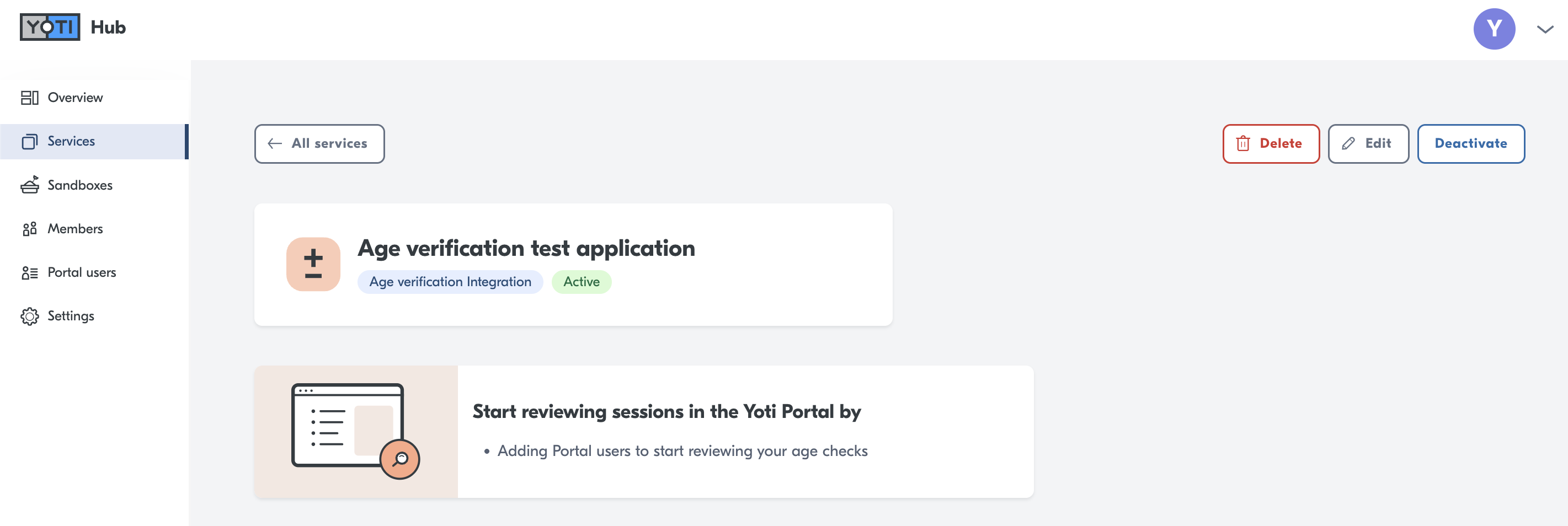Viewport: 1568px width, 526px height.
Task: Delete the age verification application
Action: [x=1271, y=144]
